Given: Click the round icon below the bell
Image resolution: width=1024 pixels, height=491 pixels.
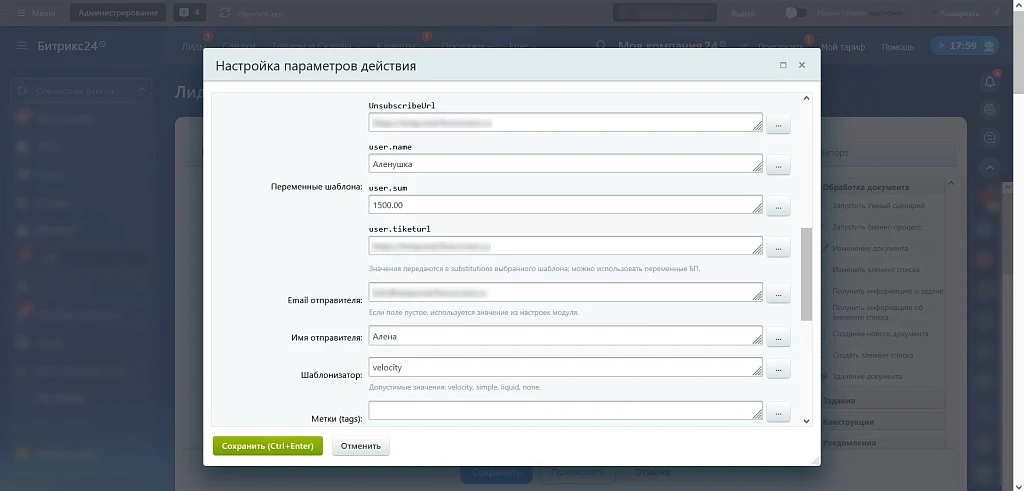Looking at the screenshot, I should tap(990, 110).
